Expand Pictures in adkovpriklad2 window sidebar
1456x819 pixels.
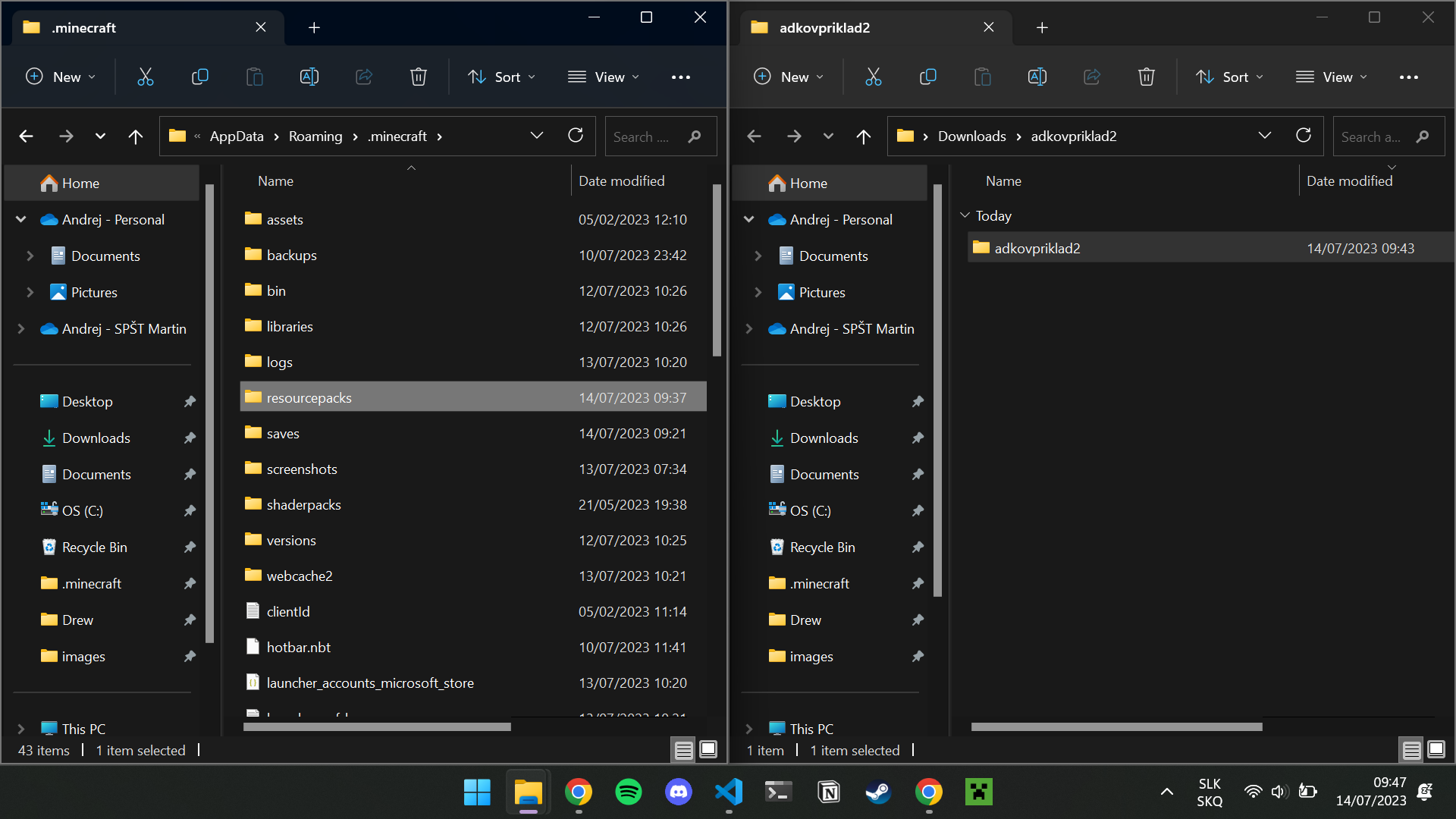[x=758, y=292]
